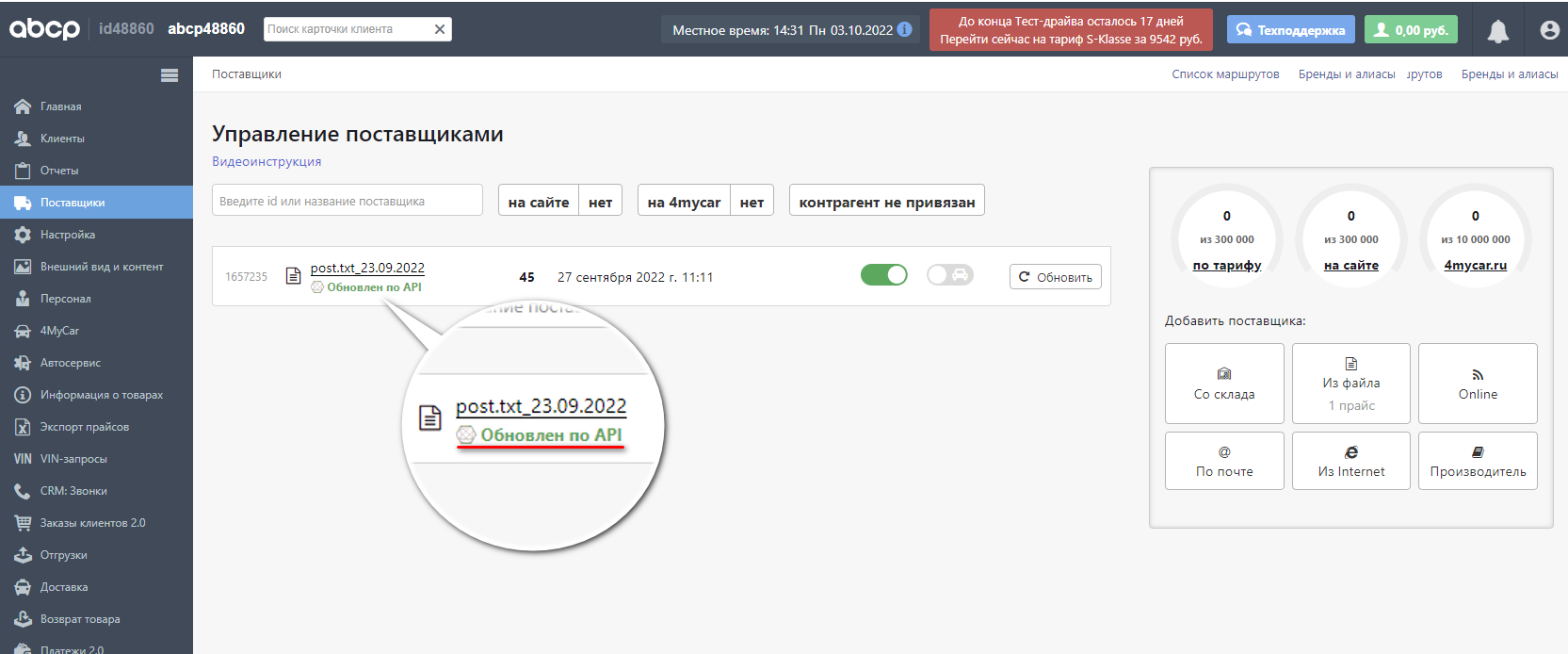Add supplier Из Internet
Viewport: 1568px width, 654px height.
click(1351, 461)
